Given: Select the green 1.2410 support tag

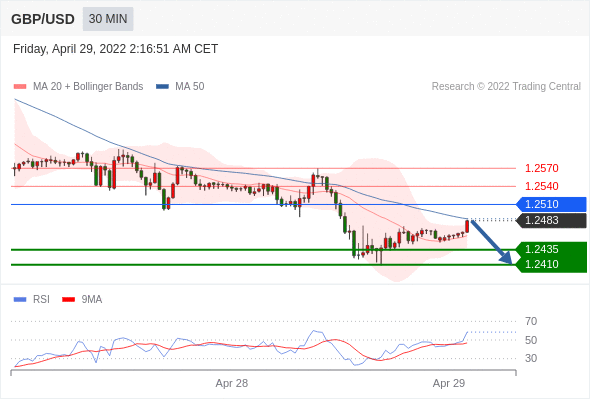Looking at the screenshot, I should click(551, 265).
